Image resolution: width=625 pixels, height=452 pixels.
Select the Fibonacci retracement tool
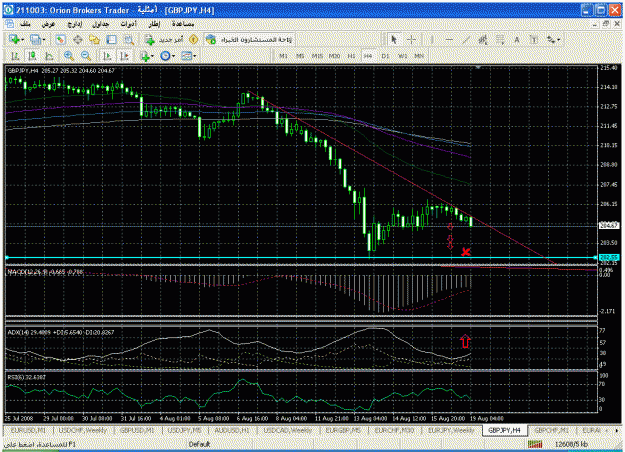point(500,39)
